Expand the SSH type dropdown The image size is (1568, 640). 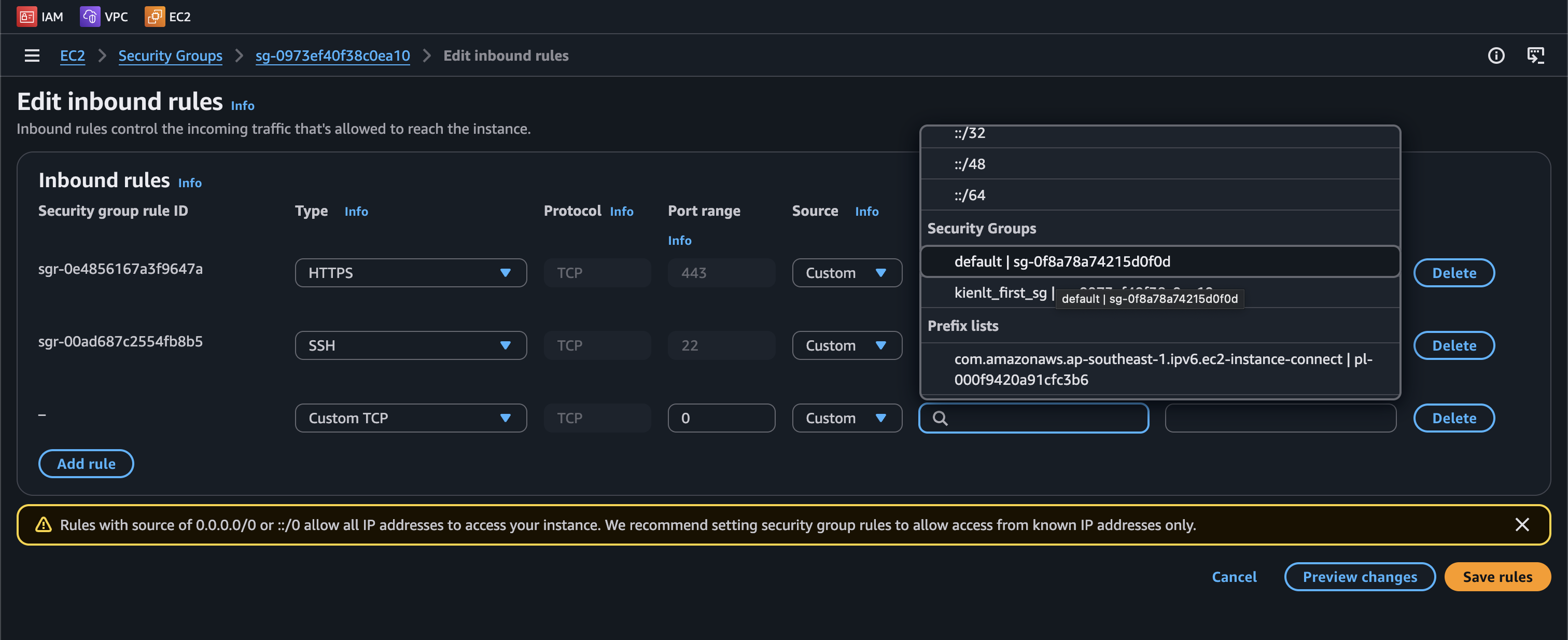coord(411,345)
